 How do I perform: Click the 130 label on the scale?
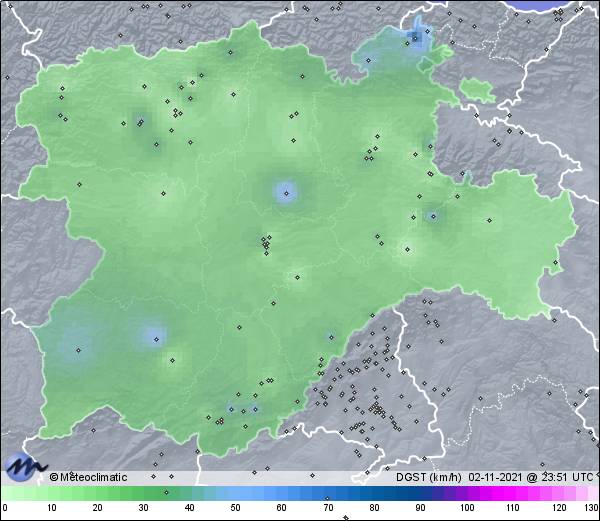[592, 508]
